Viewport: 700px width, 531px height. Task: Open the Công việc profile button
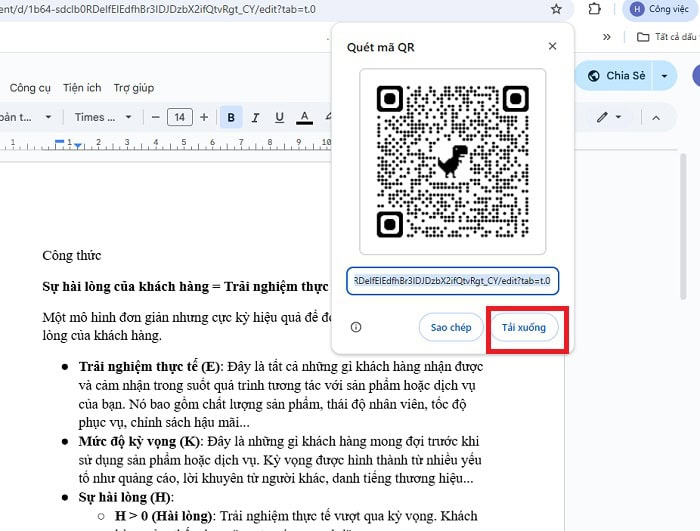pyautogui.click(x=661, y=9)
